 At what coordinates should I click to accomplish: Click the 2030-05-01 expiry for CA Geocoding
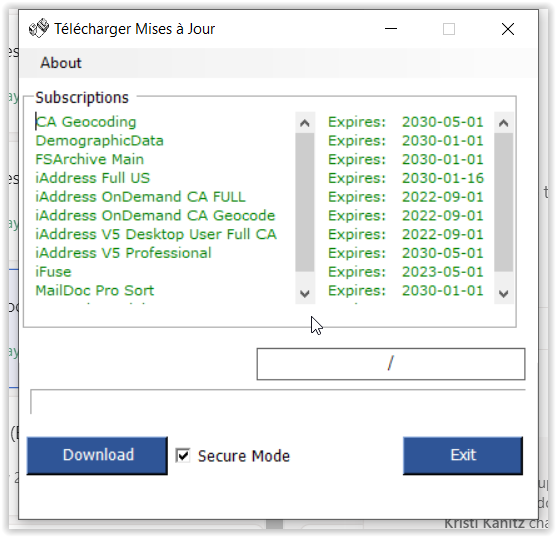click(443, 122)
